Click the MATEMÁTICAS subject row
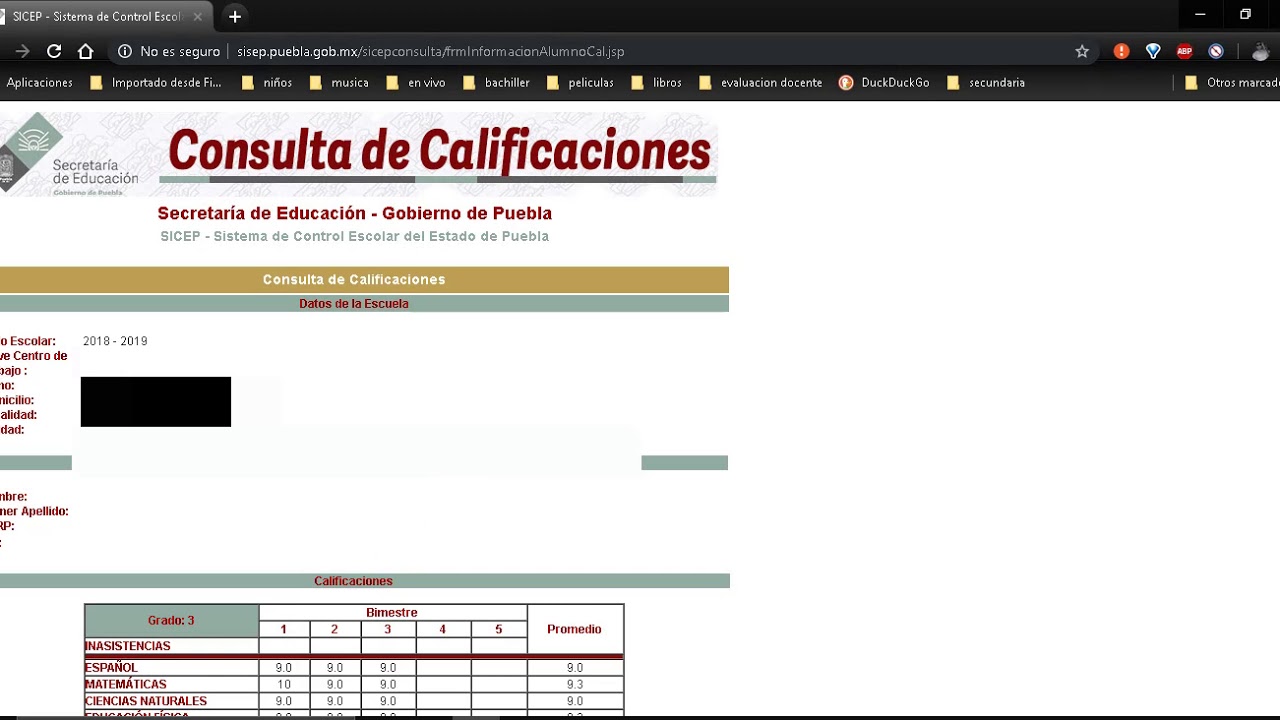The height and width of the screenshot is (720, 1280). 354,685
